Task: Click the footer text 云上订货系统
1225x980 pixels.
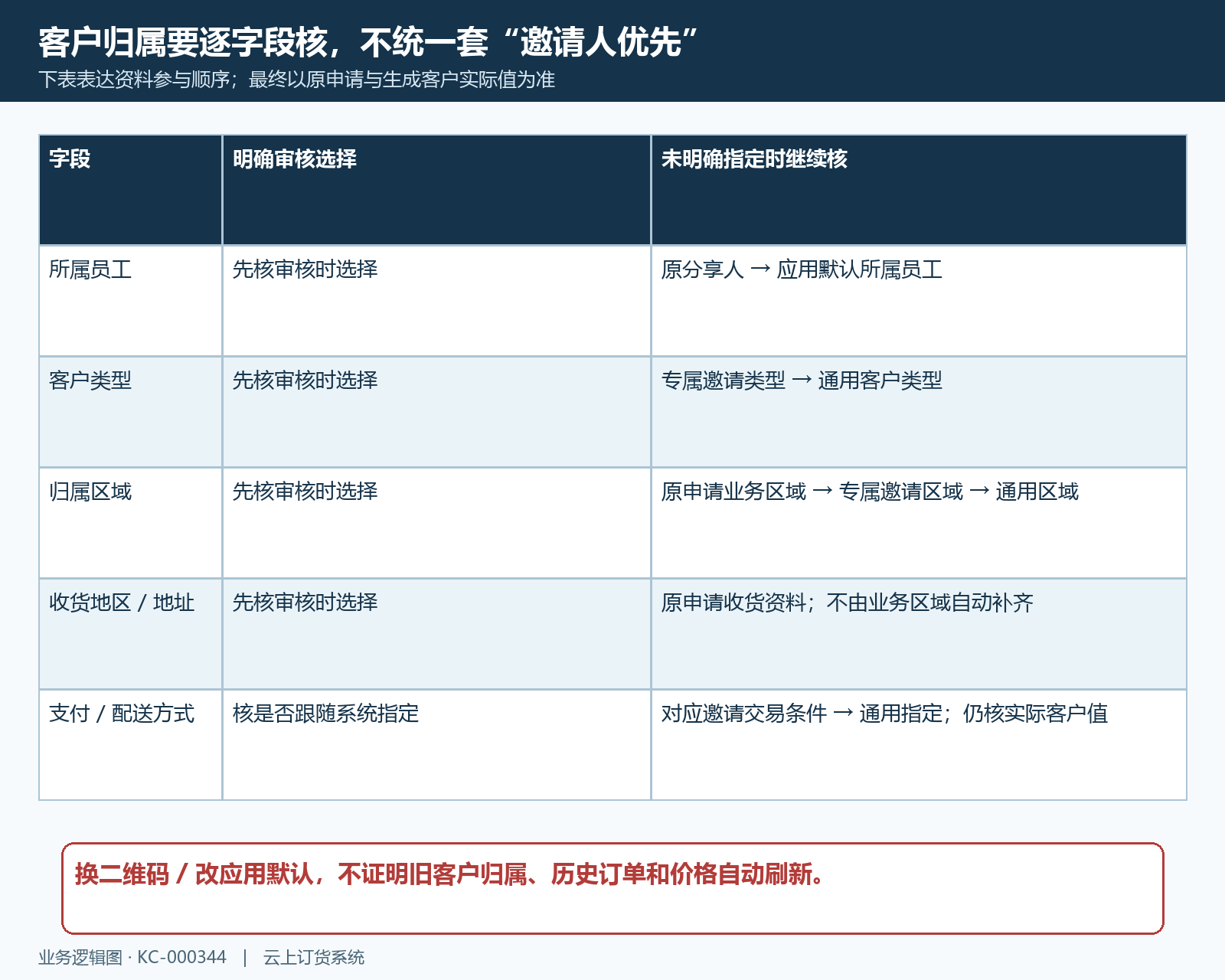Action: [314, 957]
